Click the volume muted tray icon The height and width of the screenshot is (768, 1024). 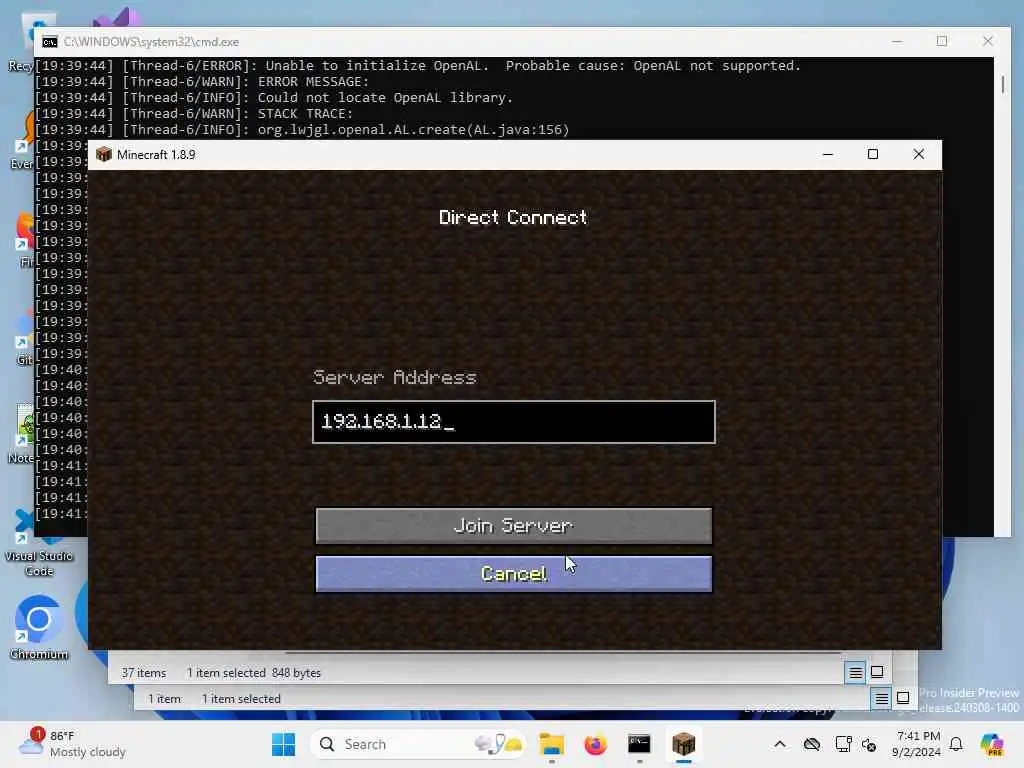(869, 744)
